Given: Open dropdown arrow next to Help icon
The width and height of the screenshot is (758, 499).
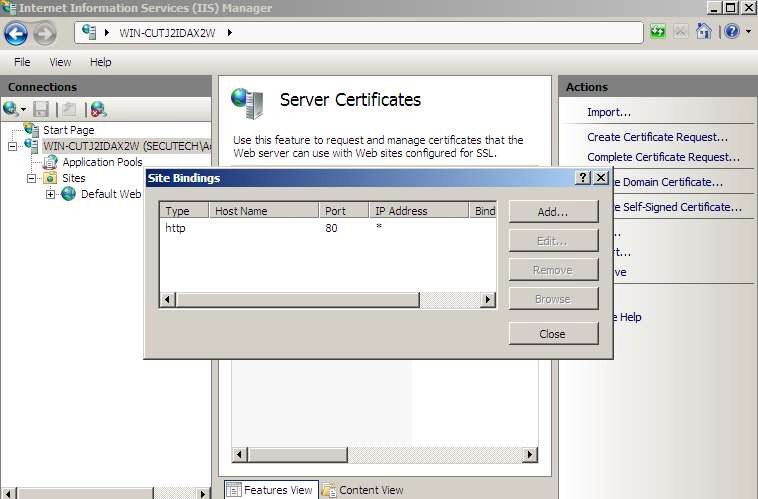Looking at the screenshot, I should (748, 32).
